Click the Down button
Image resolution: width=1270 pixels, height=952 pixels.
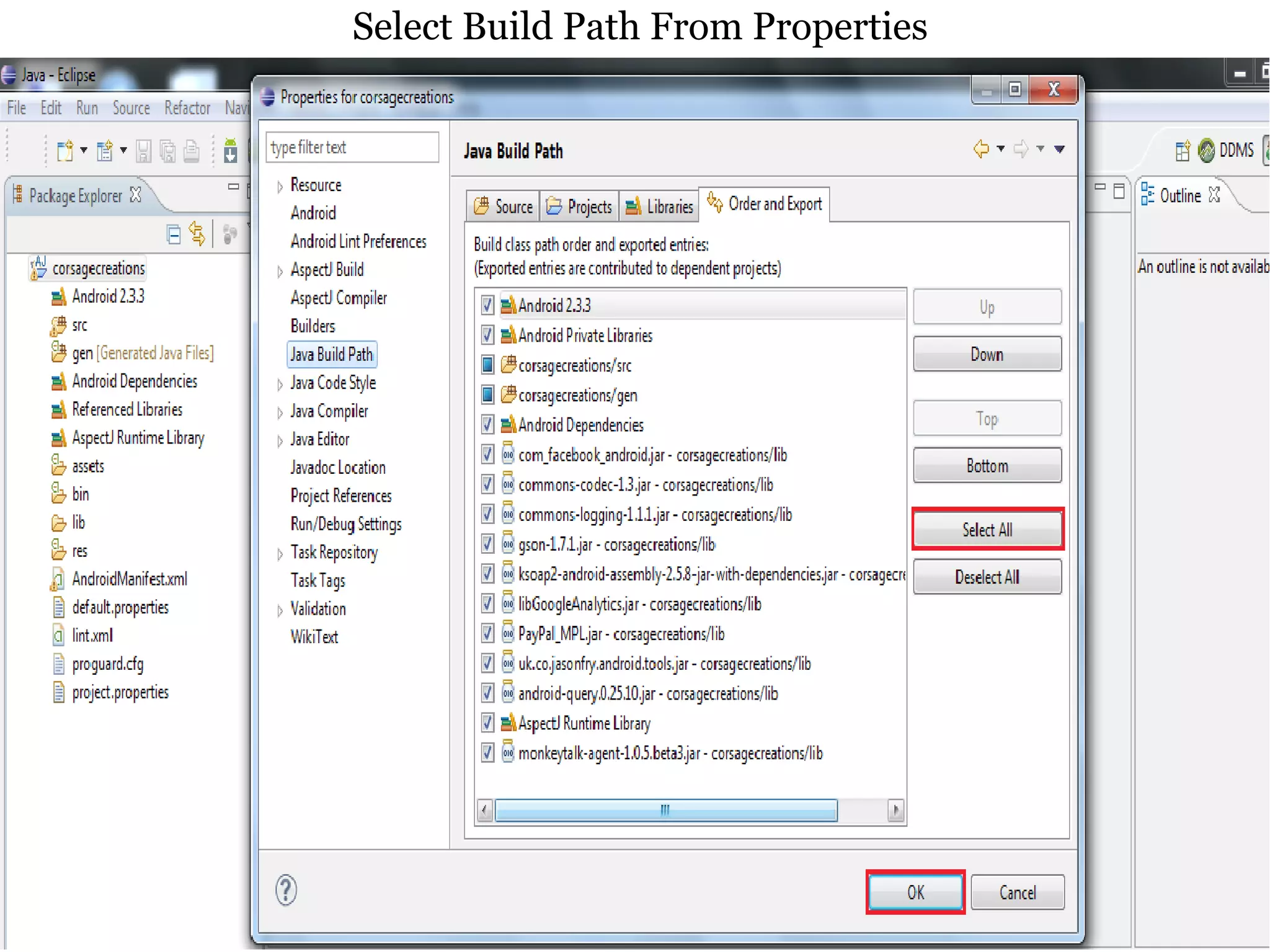click(x=987, y=354)
